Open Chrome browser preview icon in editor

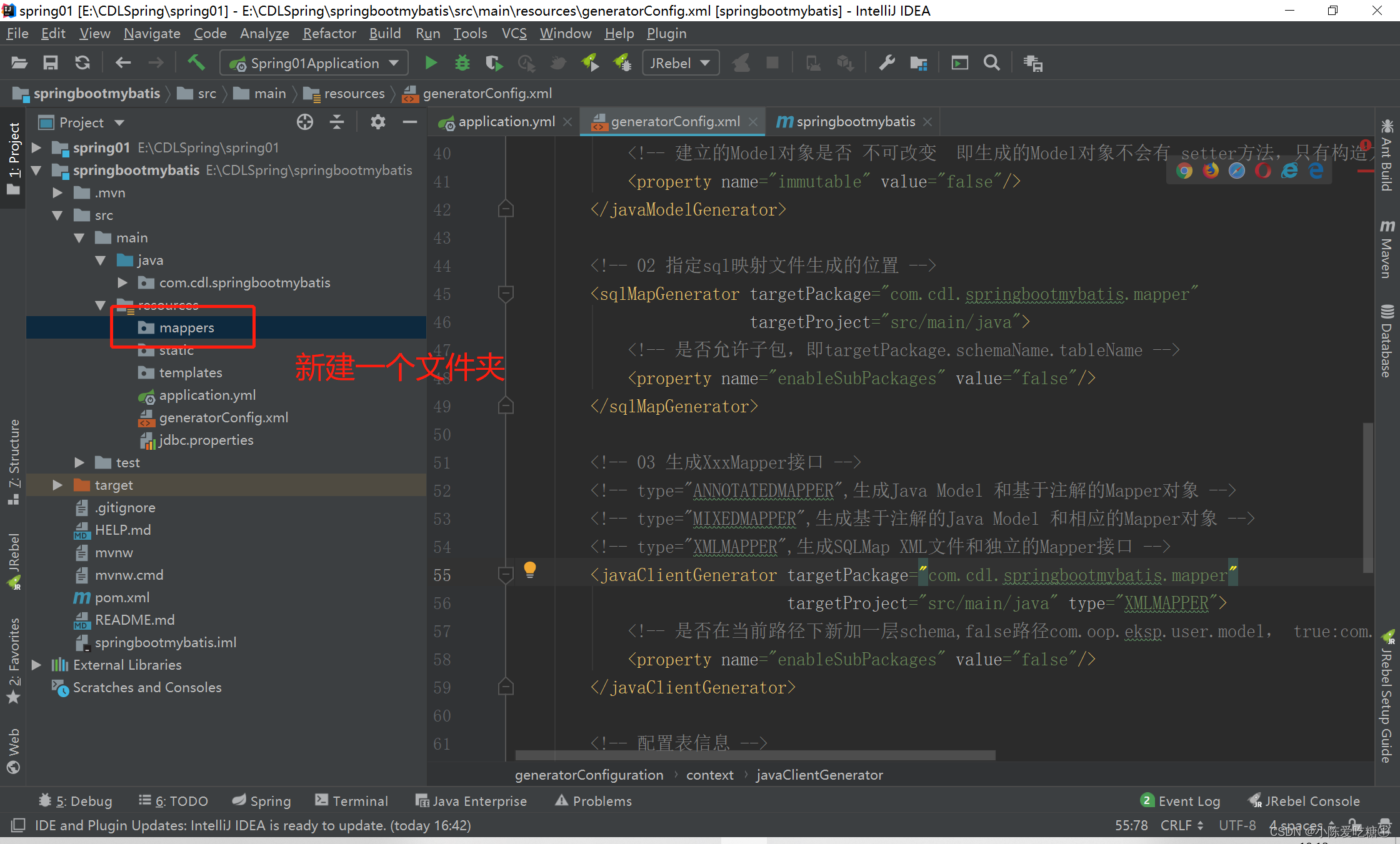point(1184,171)
